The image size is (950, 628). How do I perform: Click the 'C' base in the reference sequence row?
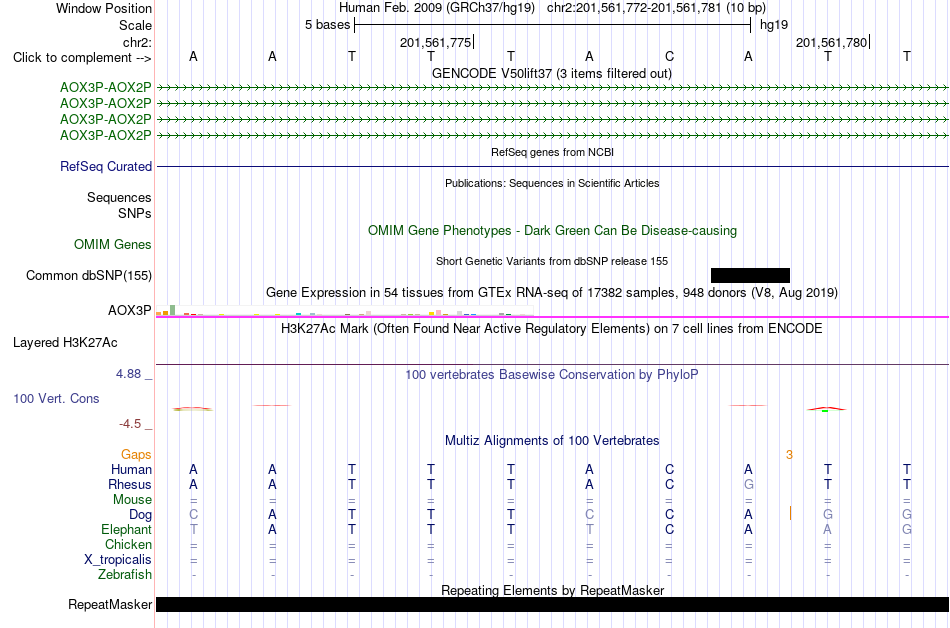(669, 57)
